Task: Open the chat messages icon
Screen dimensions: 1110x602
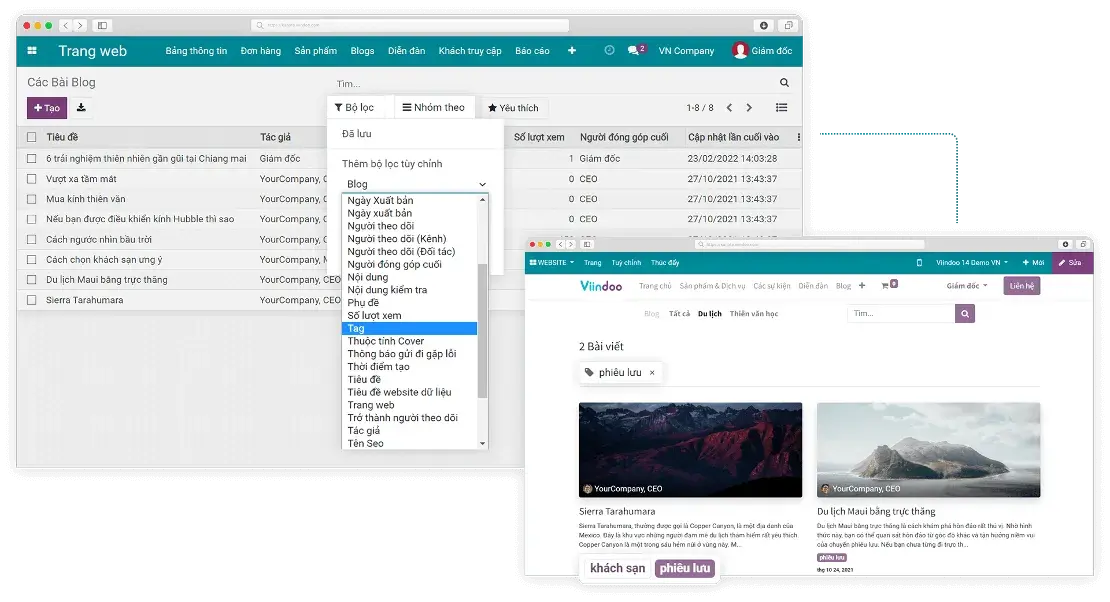Action: point(634,50)
